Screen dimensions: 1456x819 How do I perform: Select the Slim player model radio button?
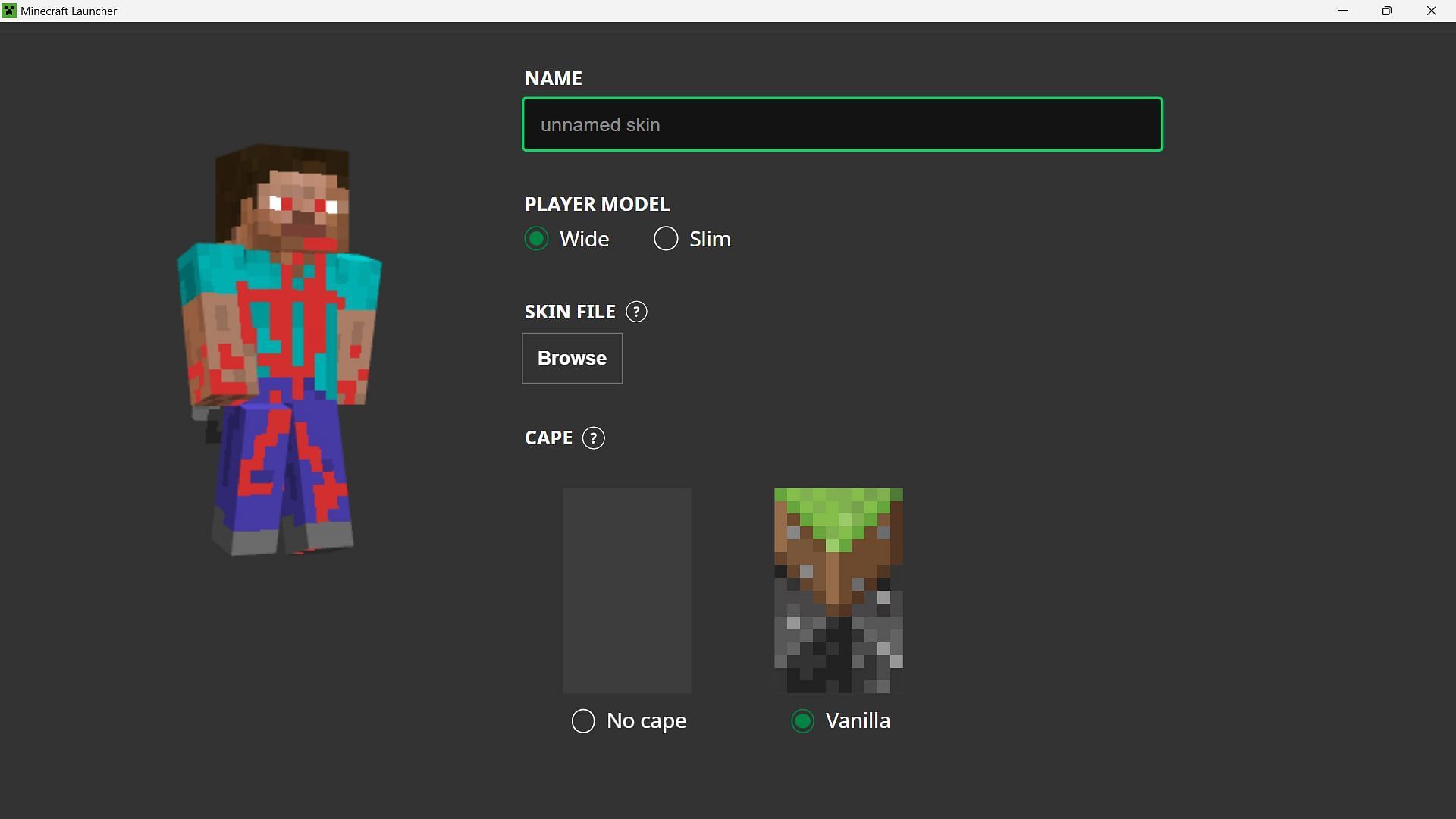point(666,239)
